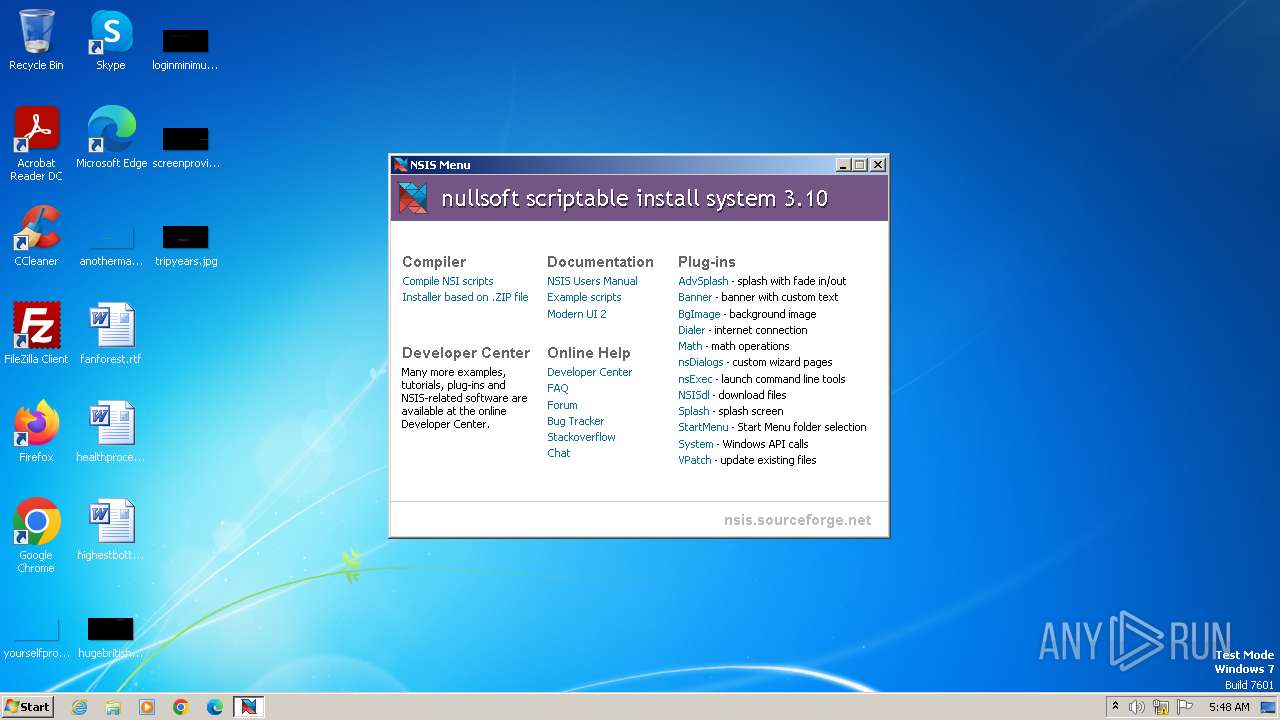Open Acrobat Reader DC shortcut
Viewport: 1280px width, 720px height.
pos(36,143)
